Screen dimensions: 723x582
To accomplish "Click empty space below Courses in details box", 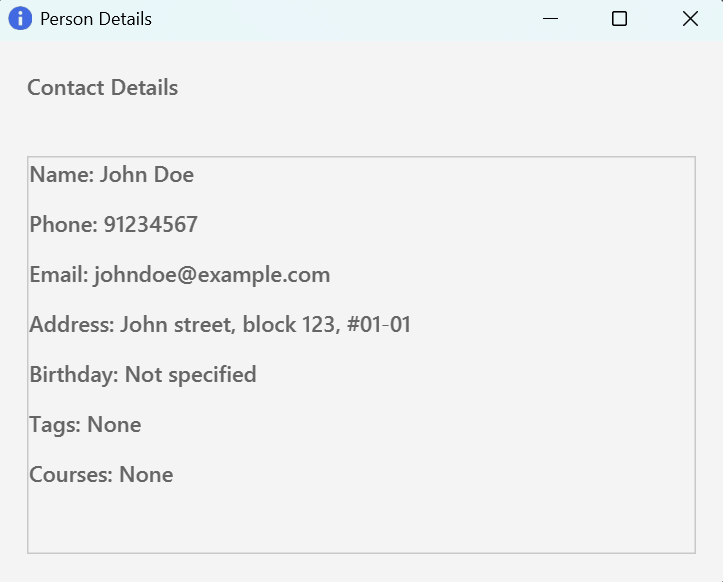I will tap(360, 520).
